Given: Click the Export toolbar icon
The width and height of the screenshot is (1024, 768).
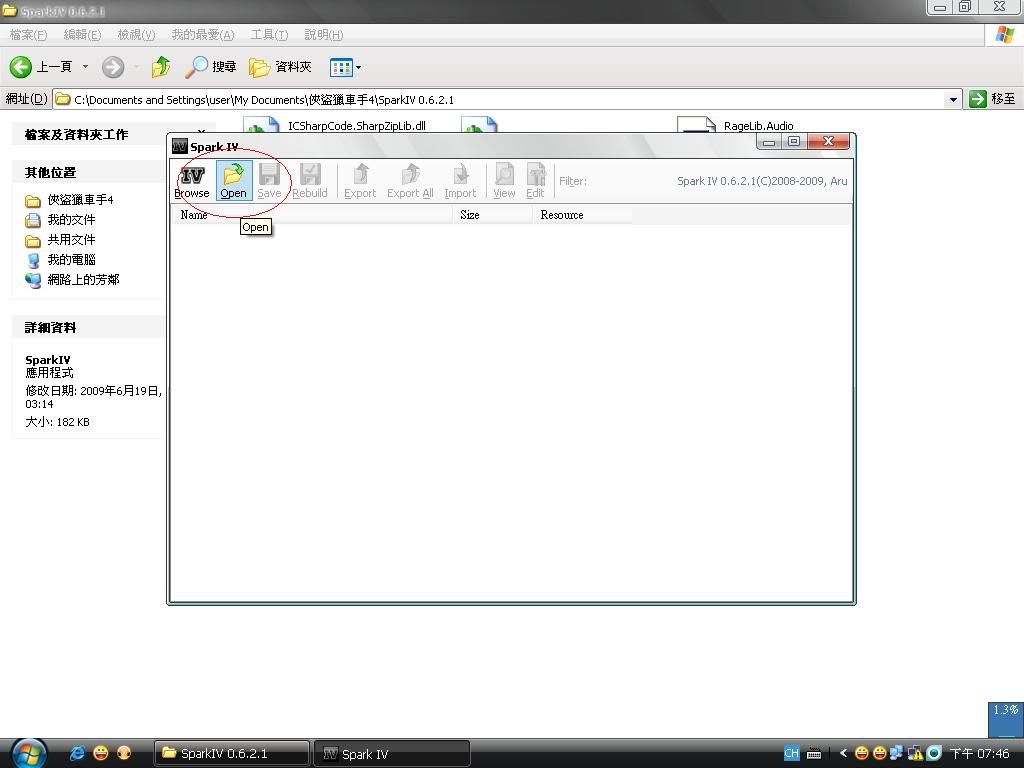Looking at the screenshot, I should 360,181.
